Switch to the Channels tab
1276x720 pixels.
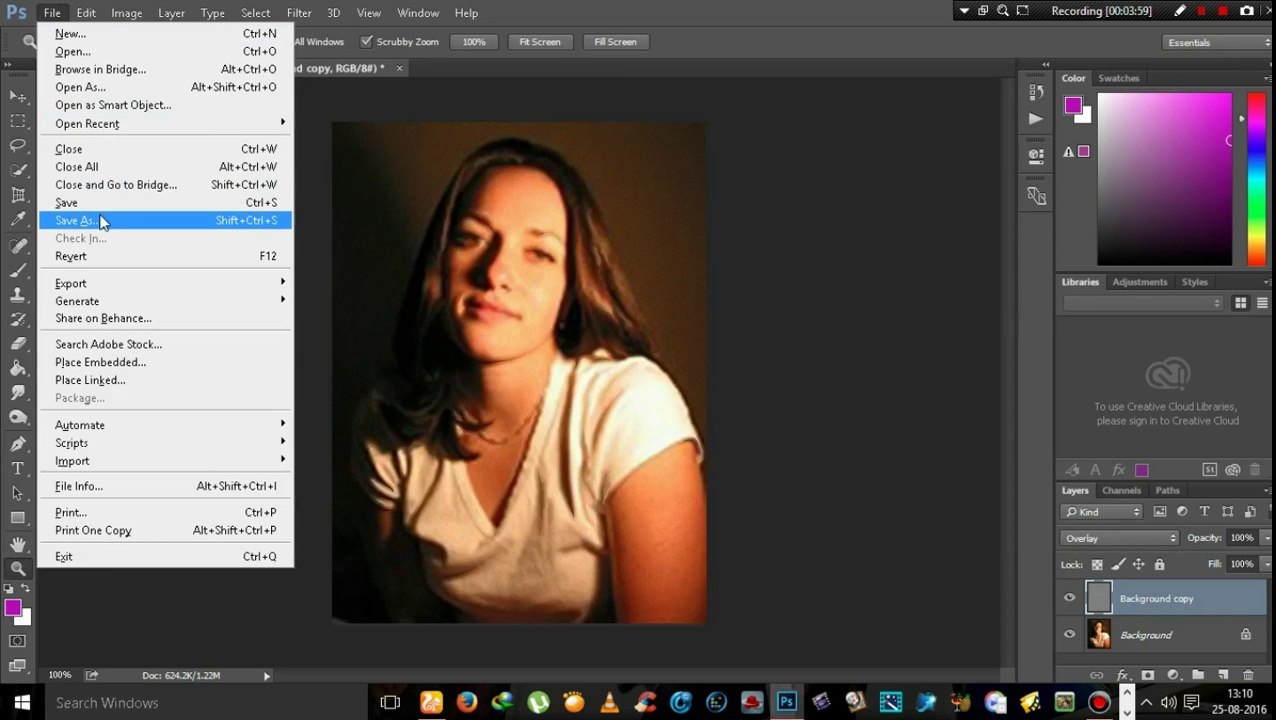(1121, 490)
